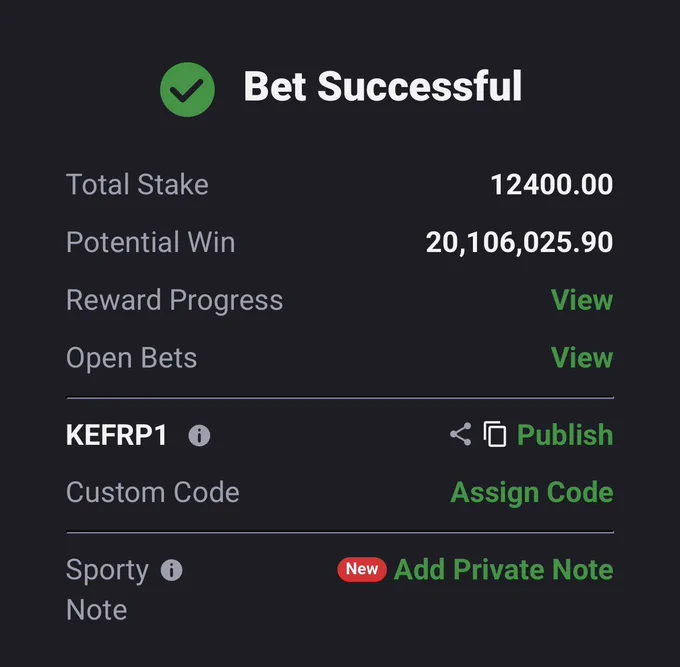Tap the Open Bets label

click(x=131, y=358)
